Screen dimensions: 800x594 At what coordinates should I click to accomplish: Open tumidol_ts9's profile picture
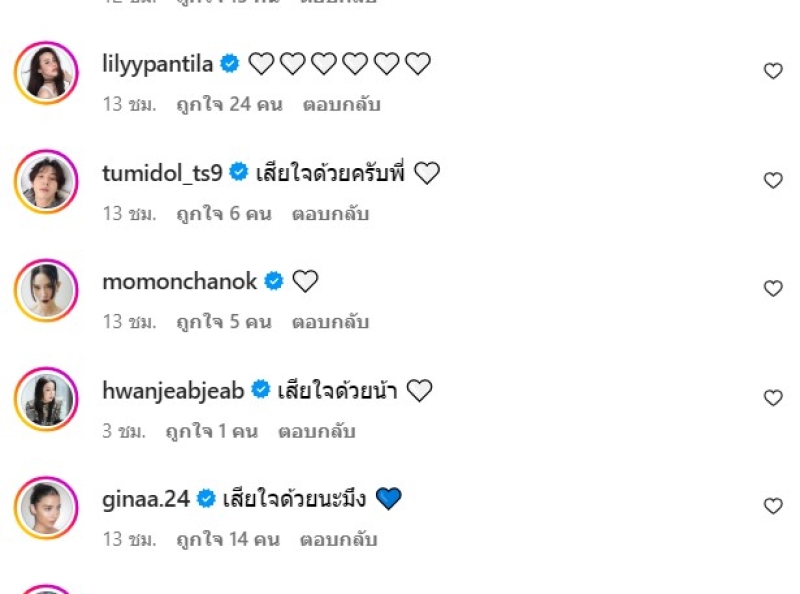(46, 182)
